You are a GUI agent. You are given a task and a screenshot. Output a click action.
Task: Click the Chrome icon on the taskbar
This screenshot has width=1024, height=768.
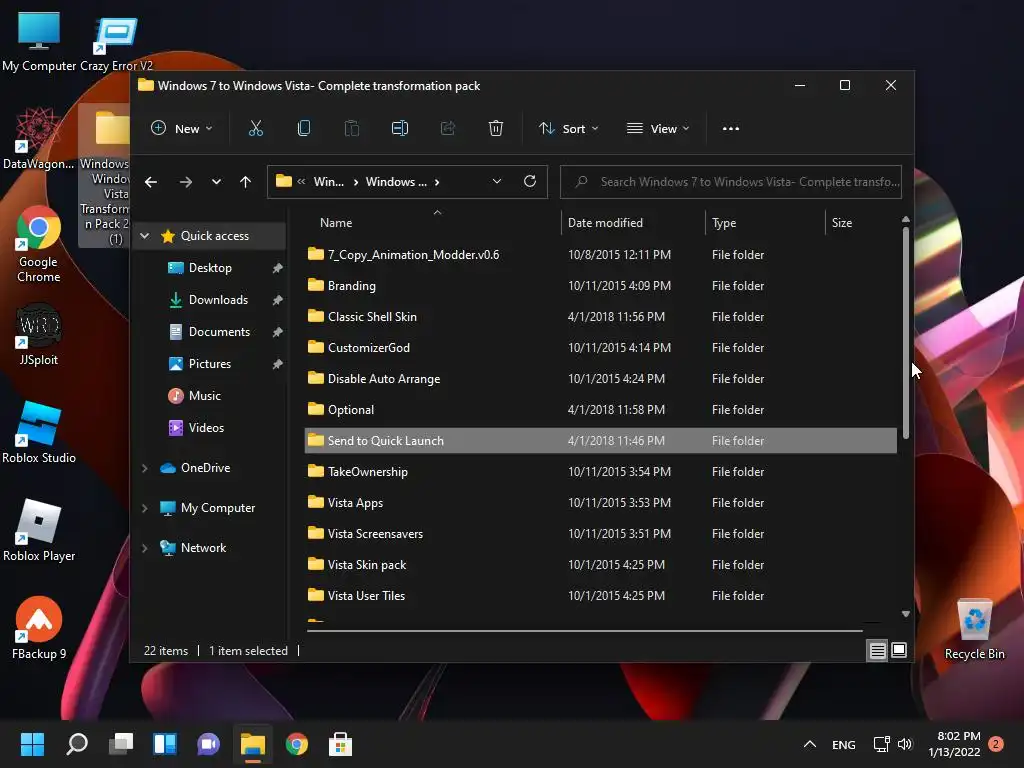[296, 744]
